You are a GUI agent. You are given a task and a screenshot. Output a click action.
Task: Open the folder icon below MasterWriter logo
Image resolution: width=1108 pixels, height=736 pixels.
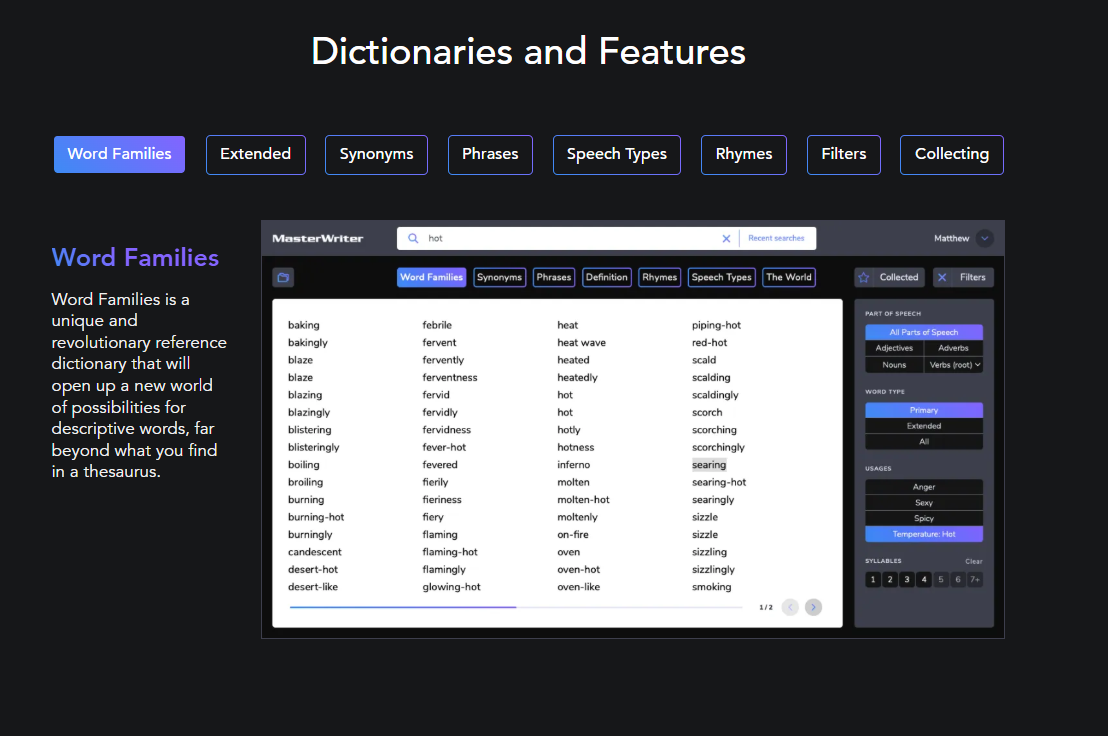tap(283, 278)
